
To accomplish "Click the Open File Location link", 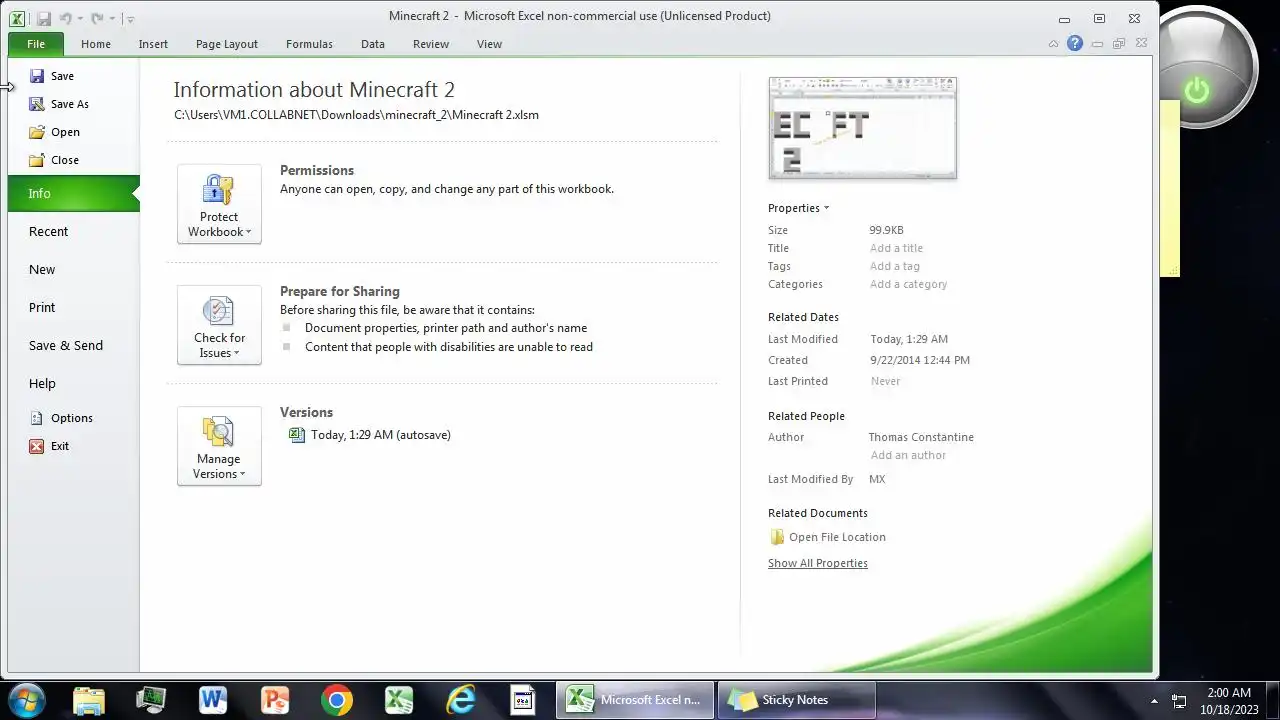I will pyautogui.click(x=837, y=537).
